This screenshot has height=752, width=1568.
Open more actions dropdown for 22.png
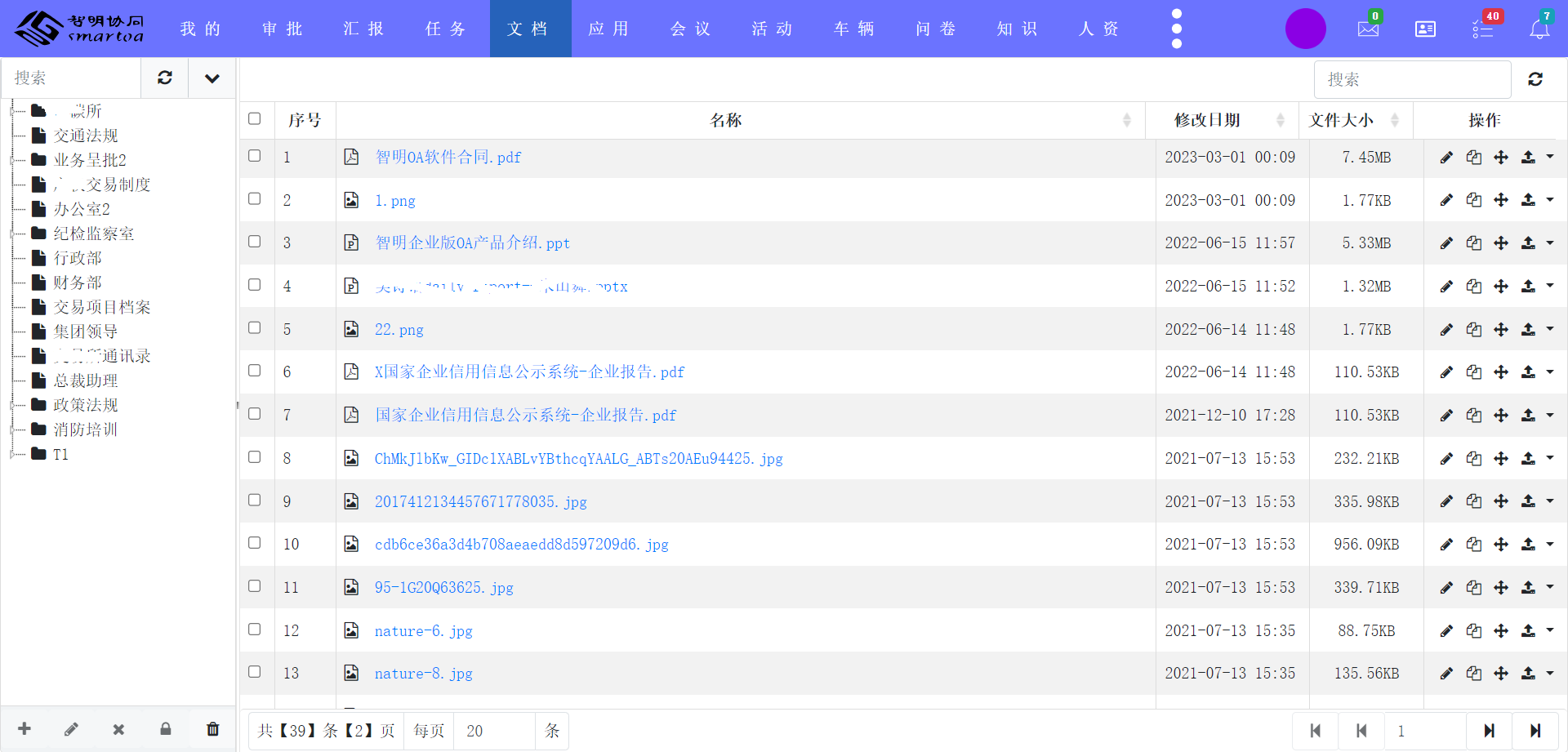click(x=1550, y=329)
